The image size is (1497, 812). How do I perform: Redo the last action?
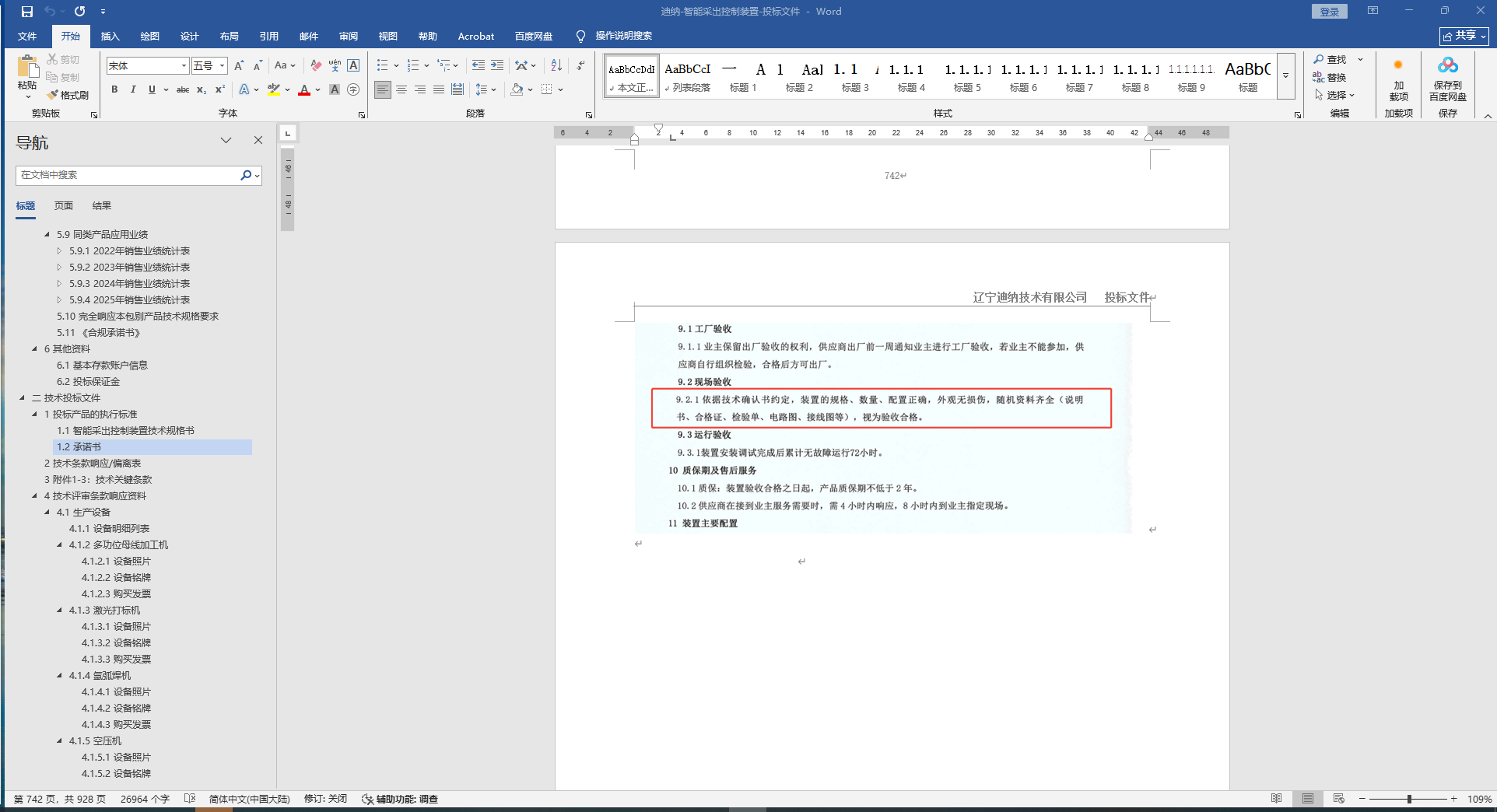[79, 12]
